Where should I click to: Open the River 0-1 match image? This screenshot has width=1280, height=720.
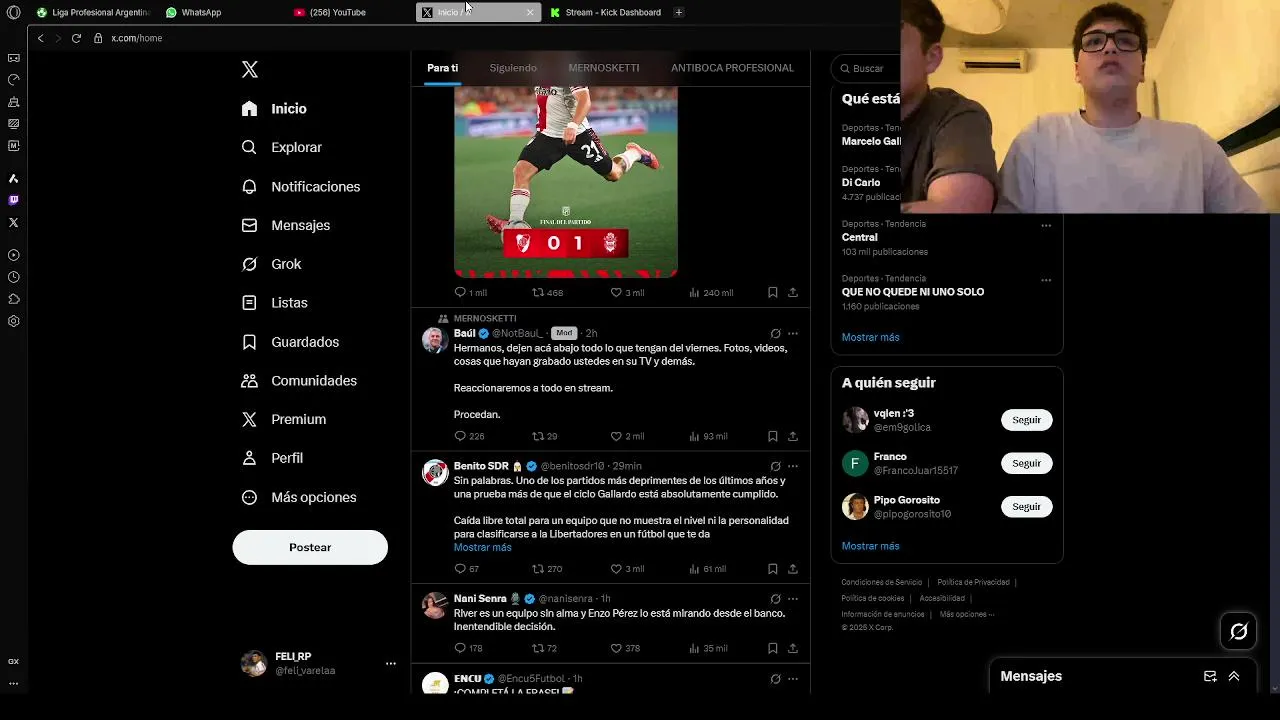click(566, 181)
